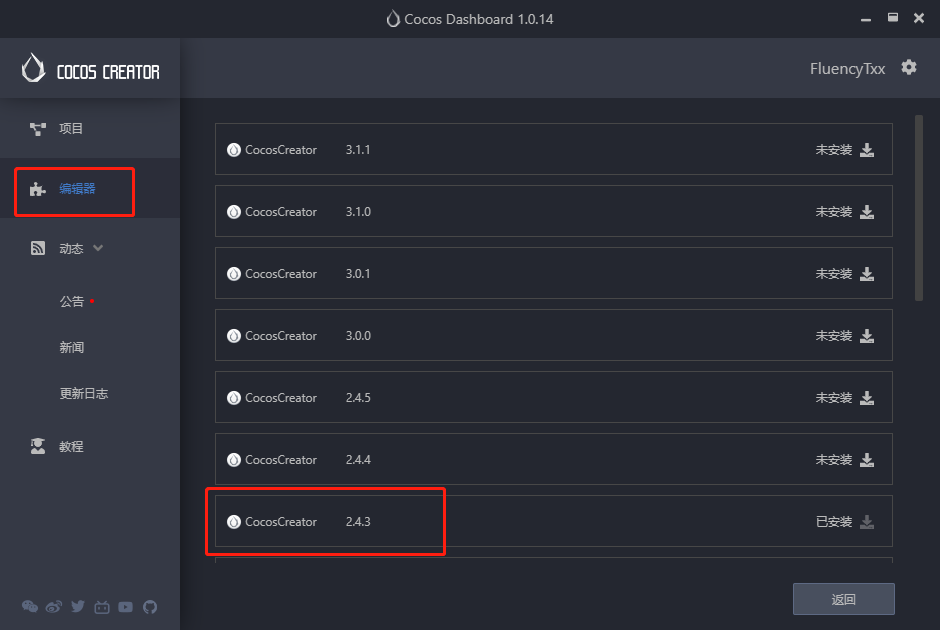Download CocosCreator 3.1.0 via its download icon
This screenshot has width=940, height=630.
coord(867,212)
